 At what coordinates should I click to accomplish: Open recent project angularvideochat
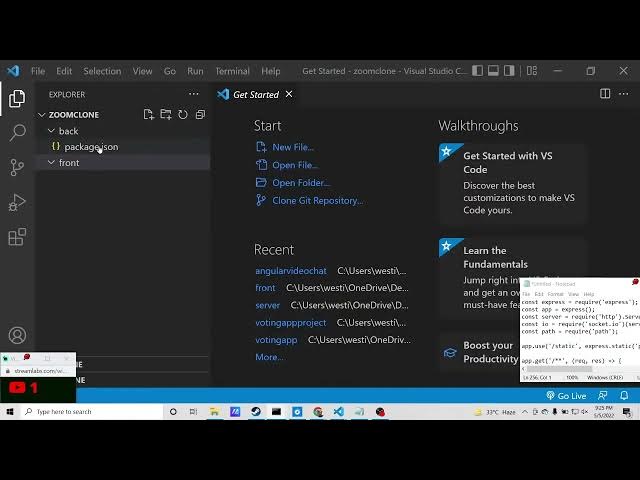[291, 271]
